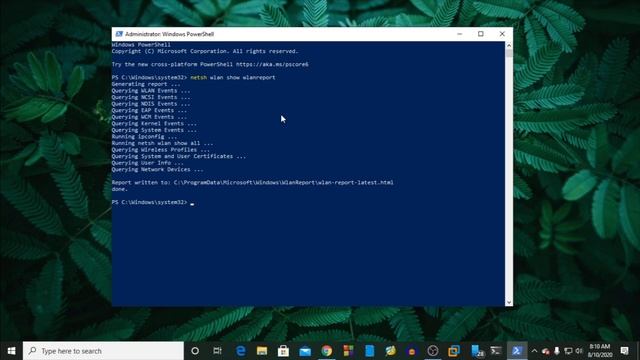
Task: Click the https://aka.ms/pscore6 URL text
Action: (272, 64)
